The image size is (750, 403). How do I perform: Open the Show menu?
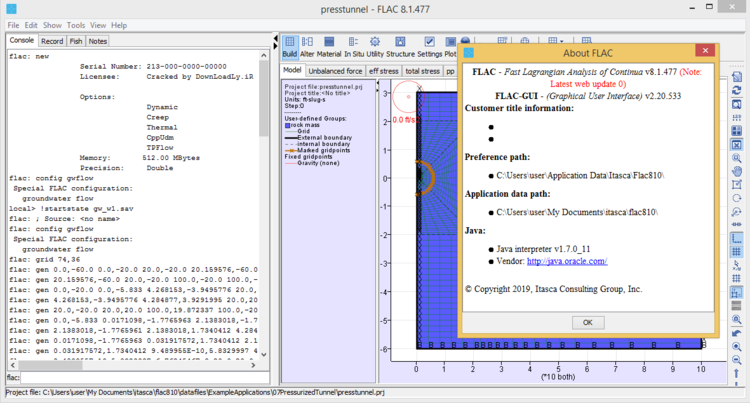pos(52,24)
